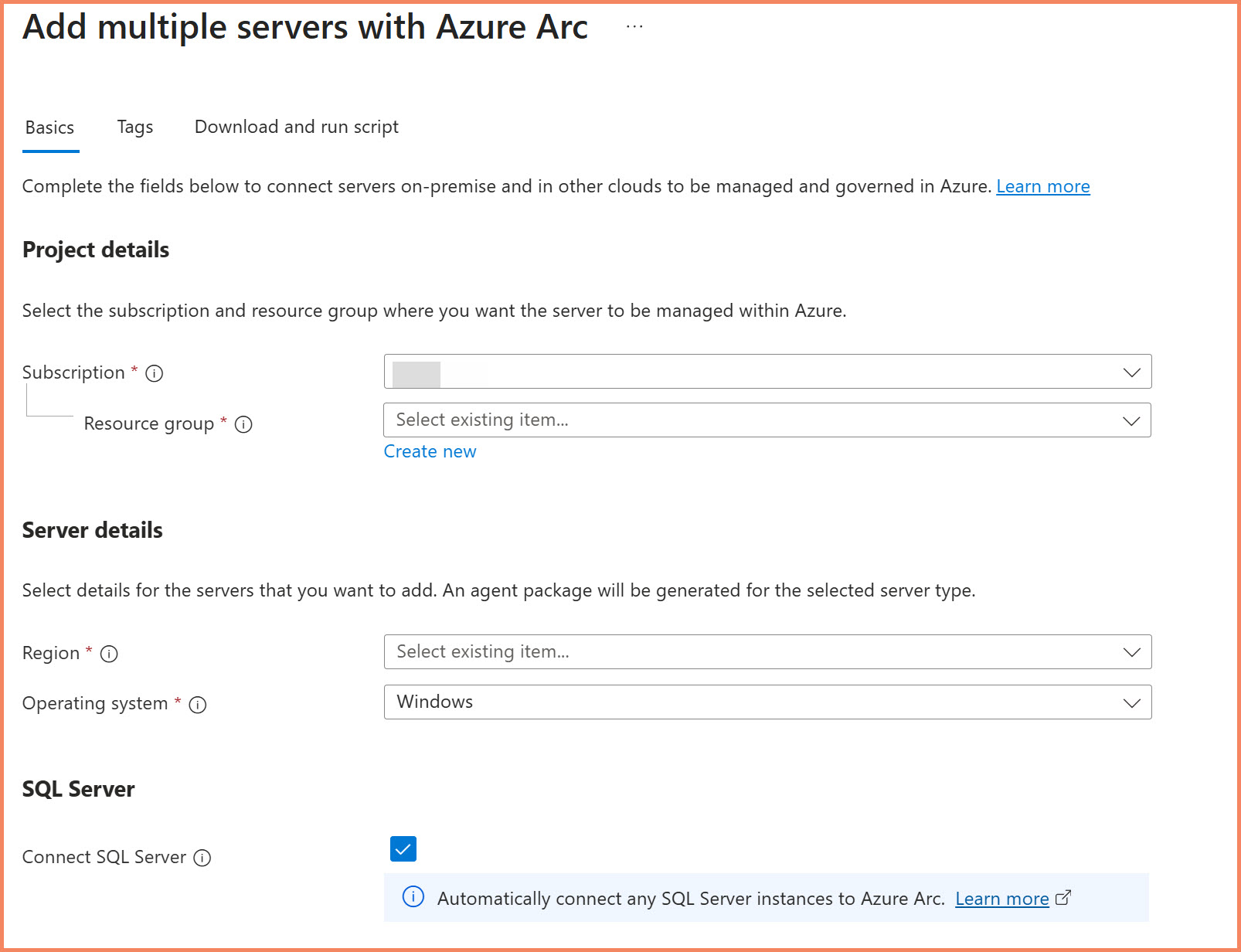Screen dimensions: 1241x952
Task: Click the Resource group field label
Action: coord(149,423)
